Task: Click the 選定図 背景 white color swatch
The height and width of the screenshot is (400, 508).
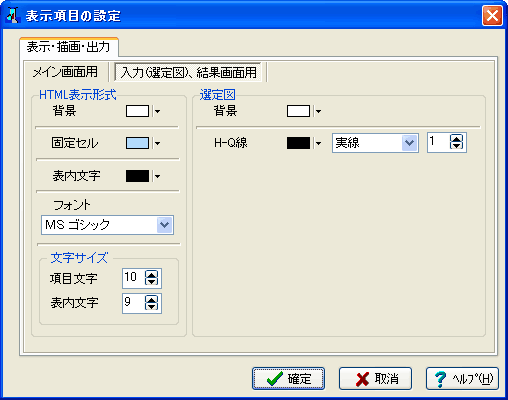Action: (298, 111)
